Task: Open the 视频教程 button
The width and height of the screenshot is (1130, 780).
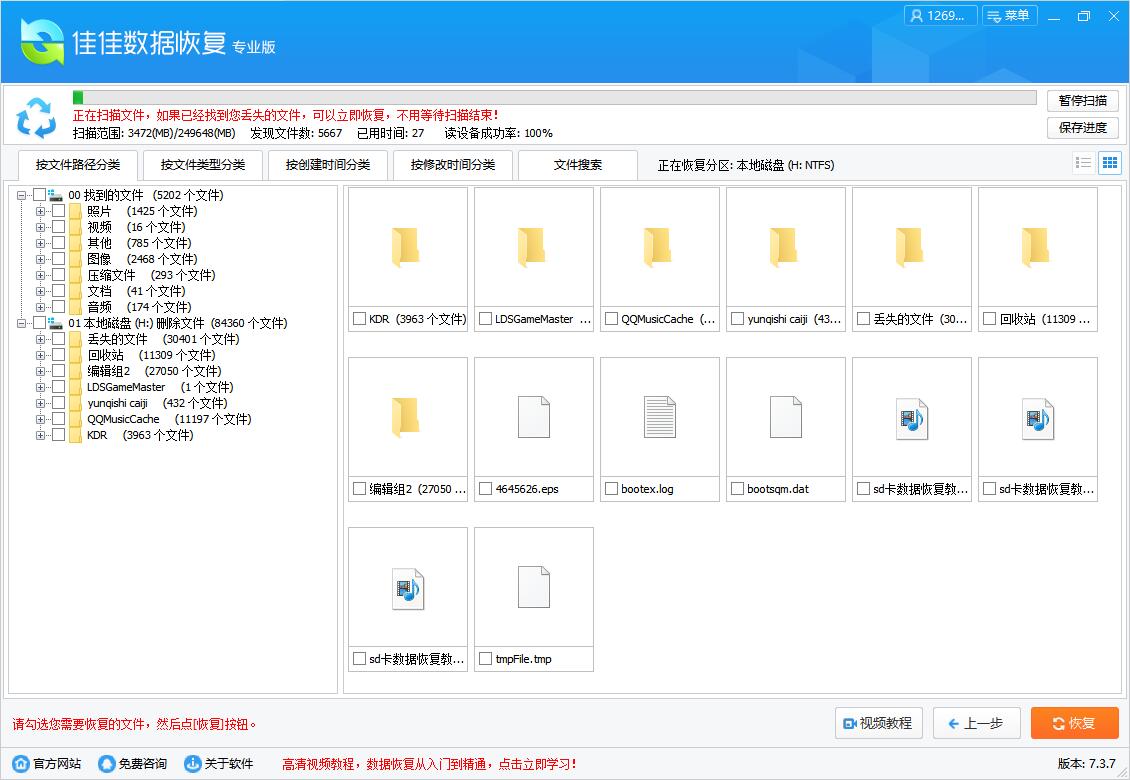Action: click(878, 723)
